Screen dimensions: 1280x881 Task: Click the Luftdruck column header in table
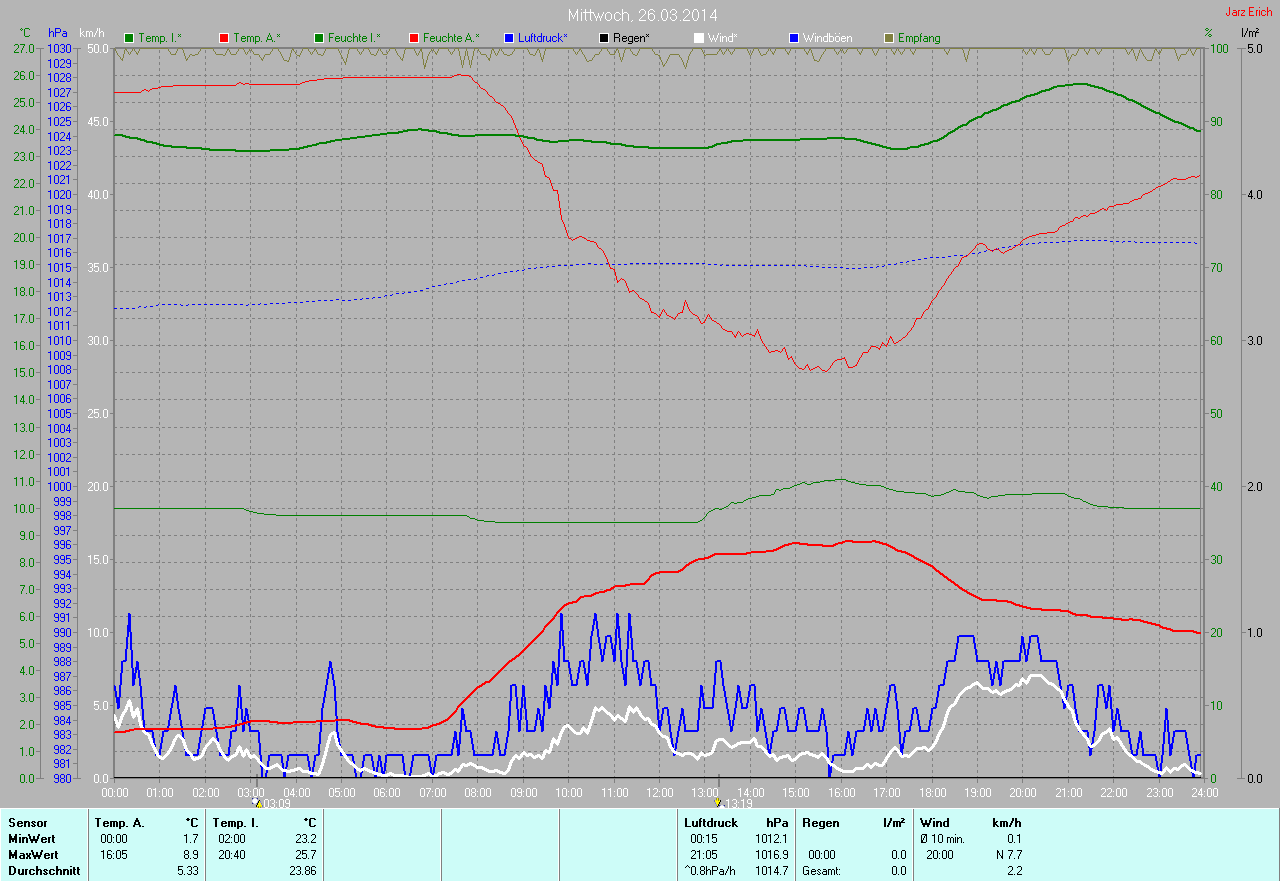[x=710, y=822]
